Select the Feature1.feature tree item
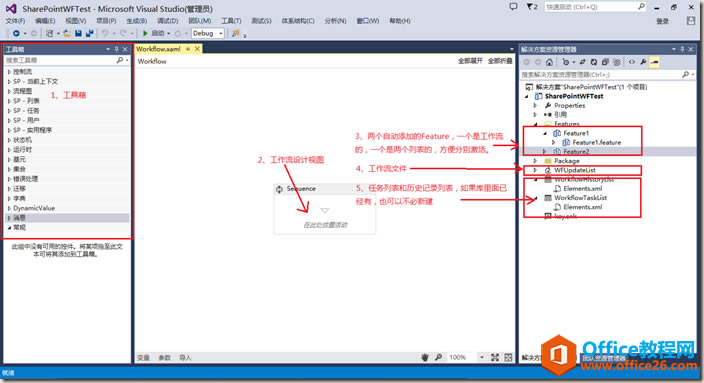704x383 pixels. pos(597,142)
